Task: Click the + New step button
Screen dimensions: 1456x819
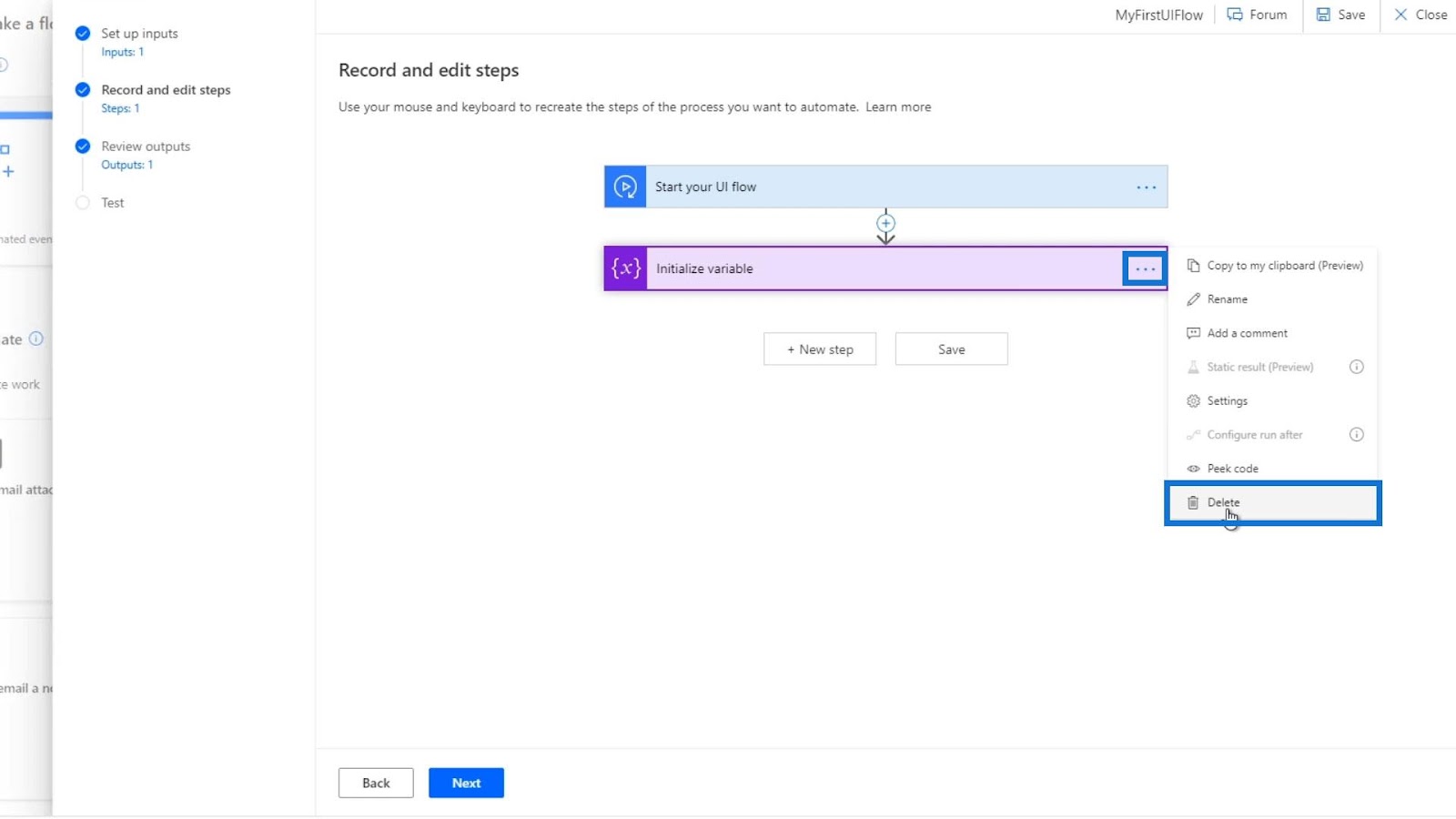Action: (x=820, y=349)
